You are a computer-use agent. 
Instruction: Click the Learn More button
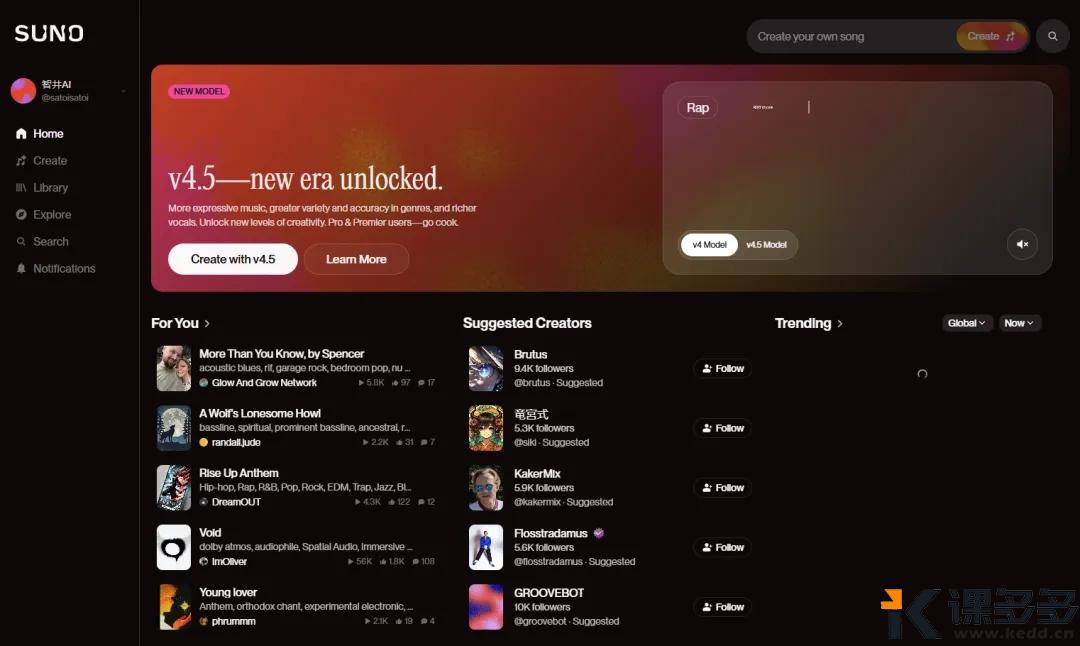click(356, 259)
